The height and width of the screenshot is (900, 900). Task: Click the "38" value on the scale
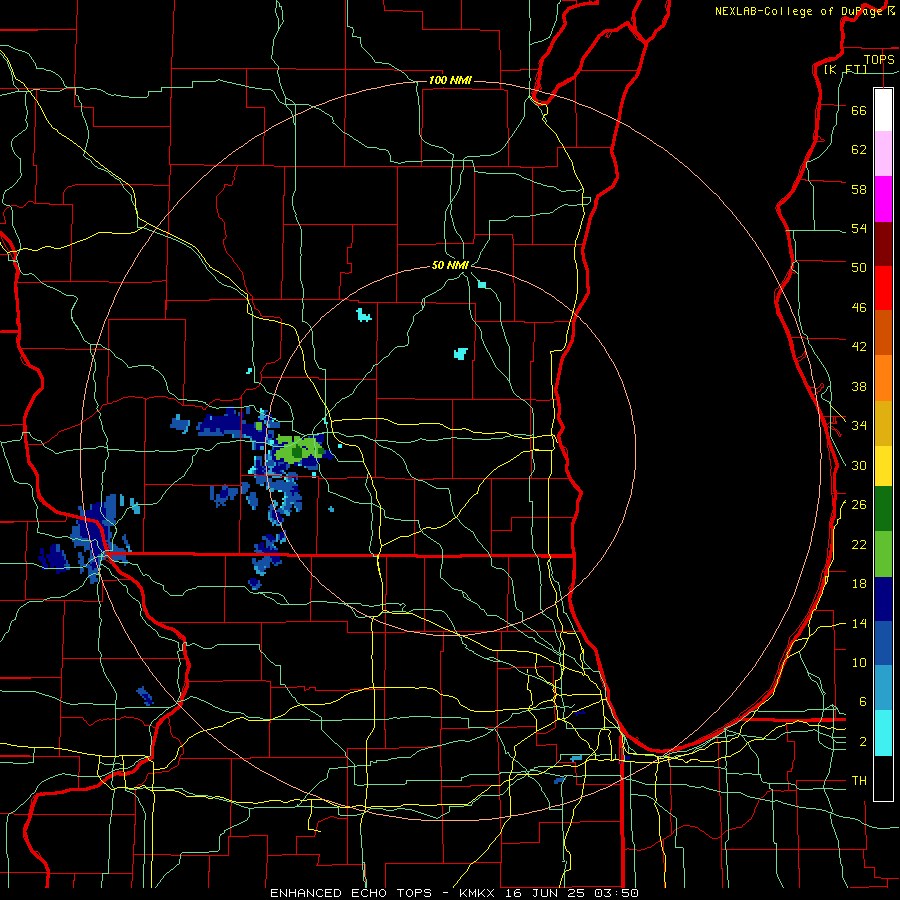tap(859, 386)
